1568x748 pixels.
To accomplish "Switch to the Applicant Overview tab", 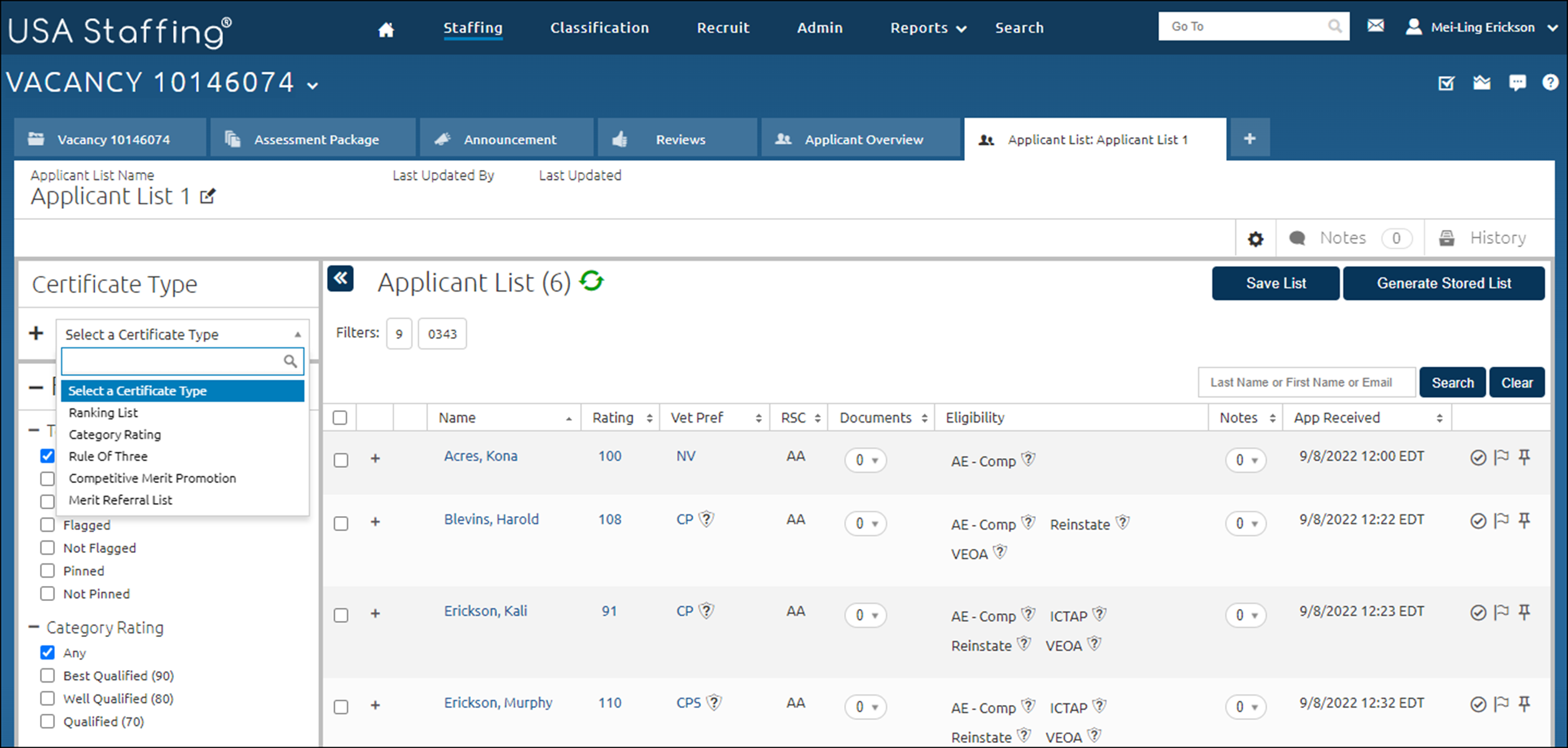I will pos(860,138).
